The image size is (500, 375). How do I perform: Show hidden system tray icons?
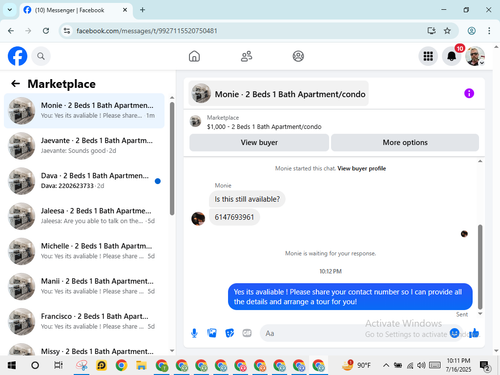pyautogui.click(x=386, y=365)
